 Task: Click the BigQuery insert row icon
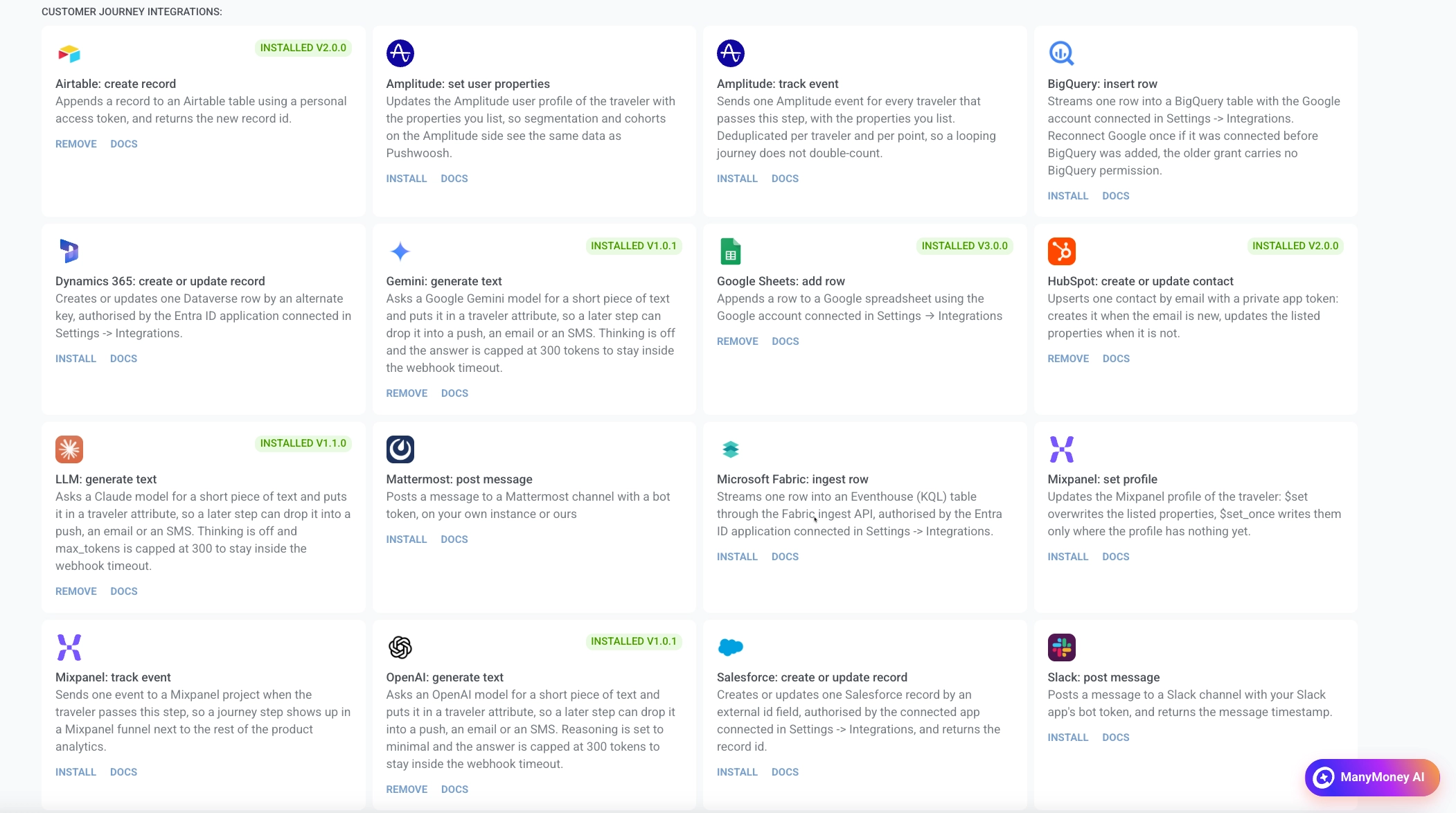tap(1061, 53)
